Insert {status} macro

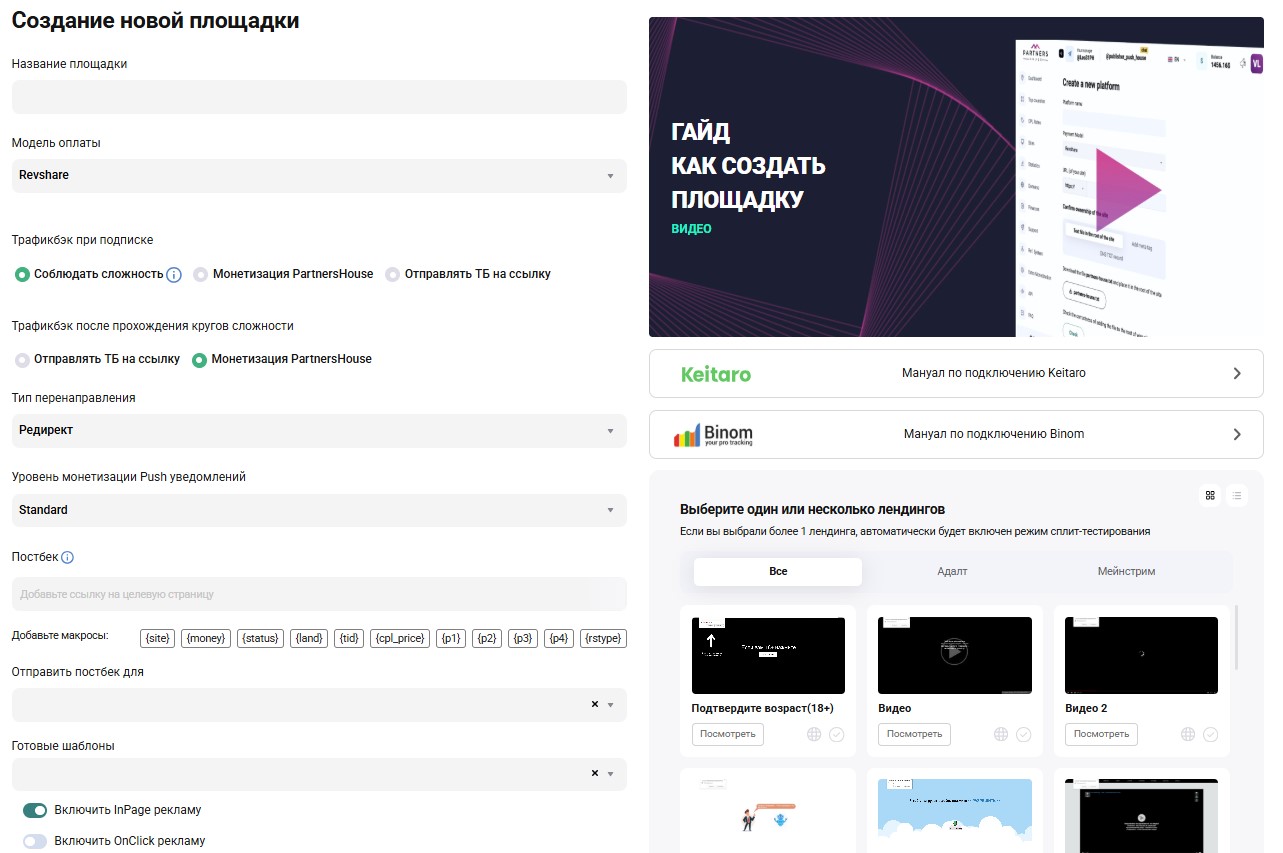[x=261, y=638]
